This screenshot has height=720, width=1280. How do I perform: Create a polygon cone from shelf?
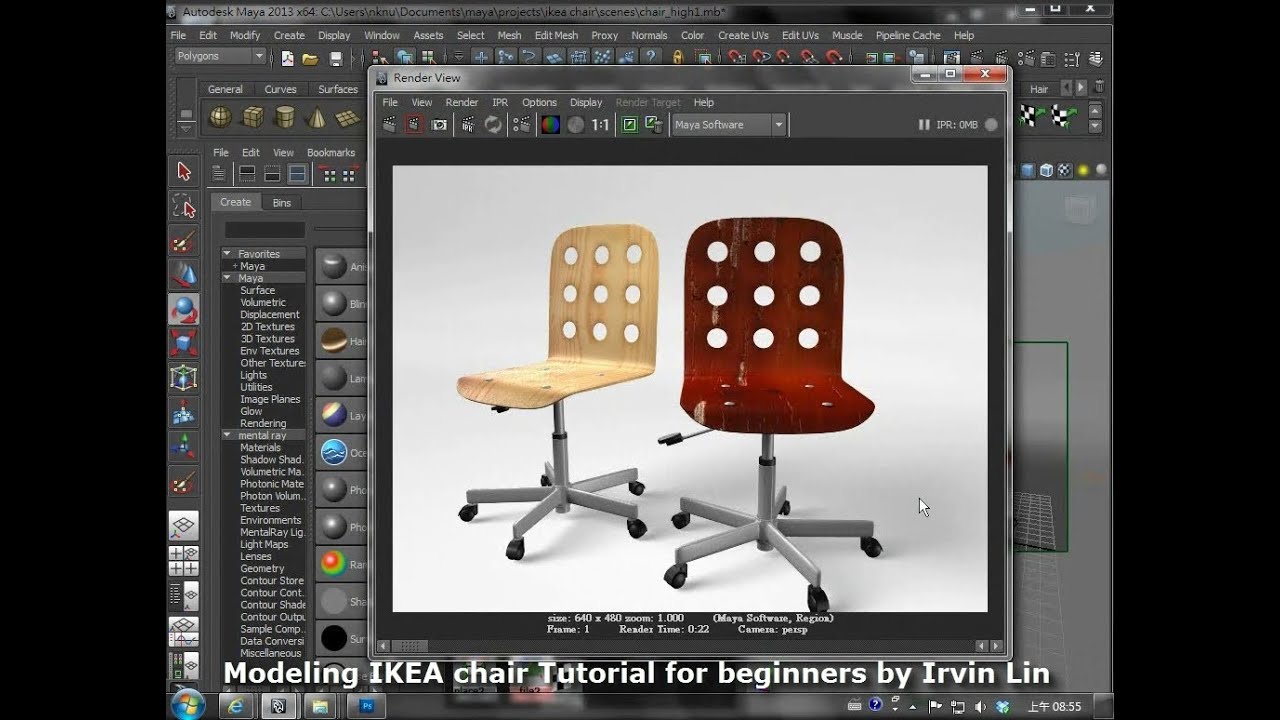coord(316,118)
